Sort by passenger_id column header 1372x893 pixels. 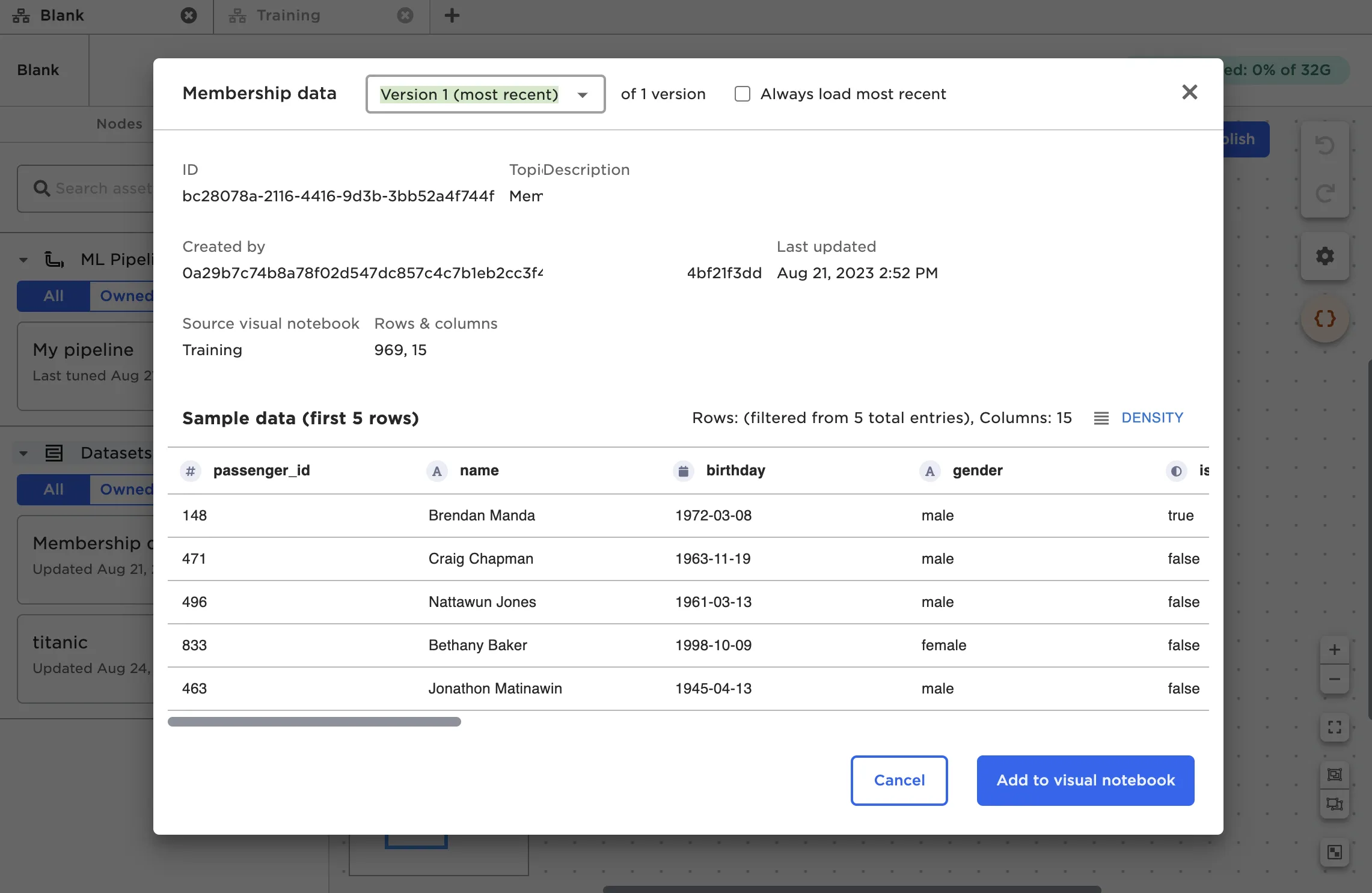coord(262,471)
